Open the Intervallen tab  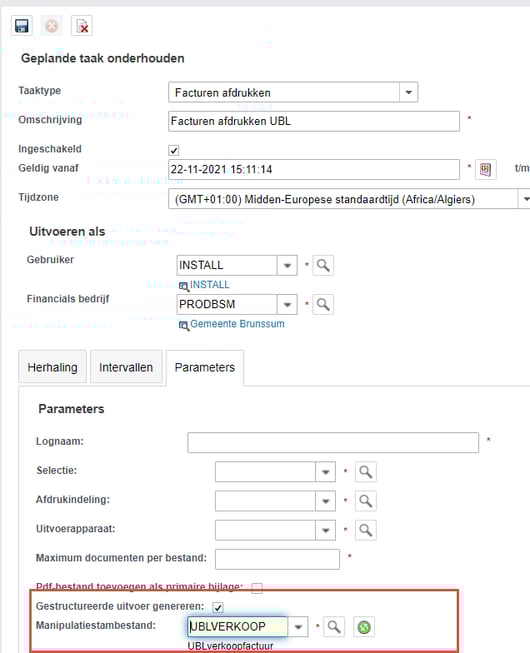point(126,367)
